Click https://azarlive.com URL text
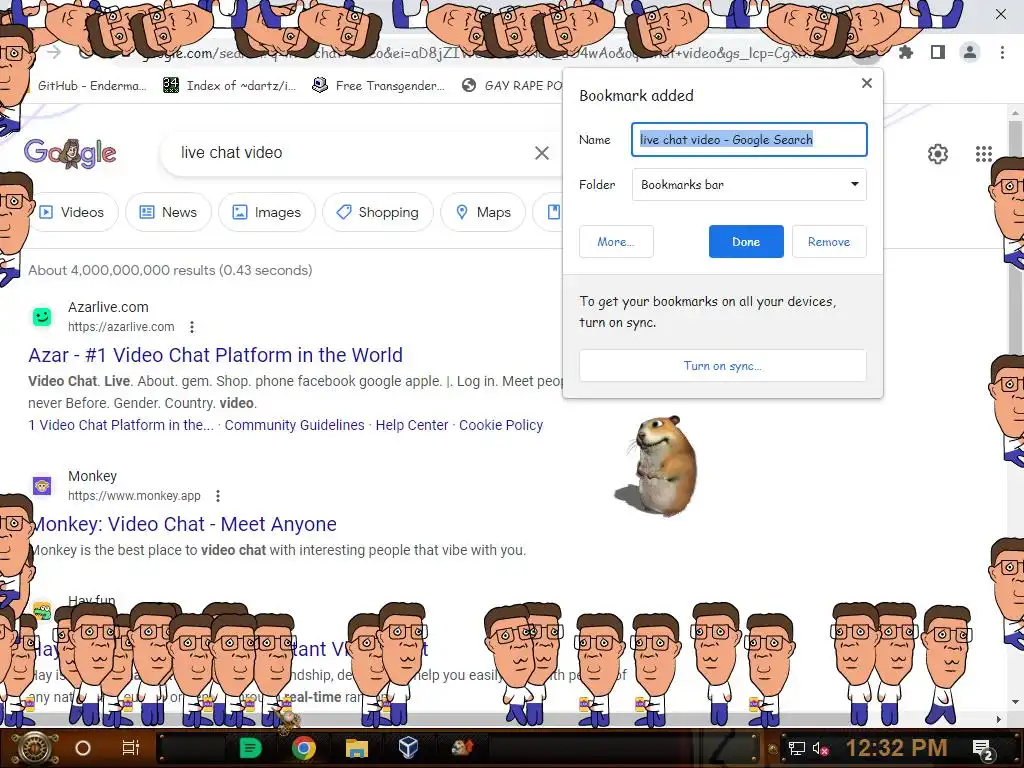The height and width of the screenshot is (768, 1024). tap(121, 327)
